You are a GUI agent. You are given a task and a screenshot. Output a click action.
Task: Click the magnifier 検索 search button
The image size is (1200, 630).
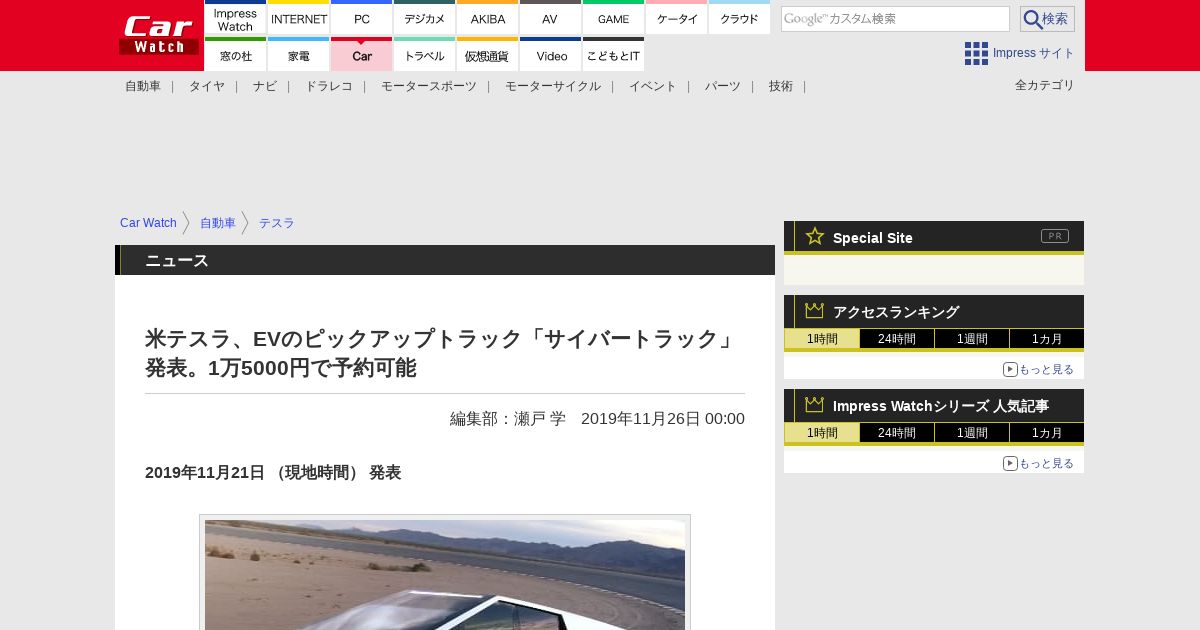[x=1047, y=19]
